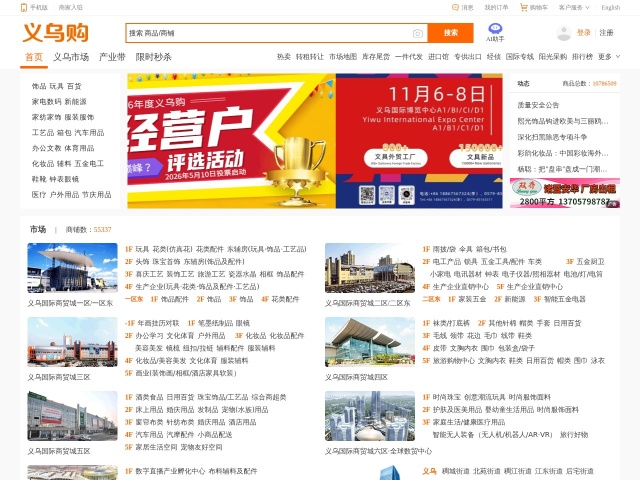Click the 消息 message icon
This screenshot has height=480, width=640.
[x=456, y=7]
